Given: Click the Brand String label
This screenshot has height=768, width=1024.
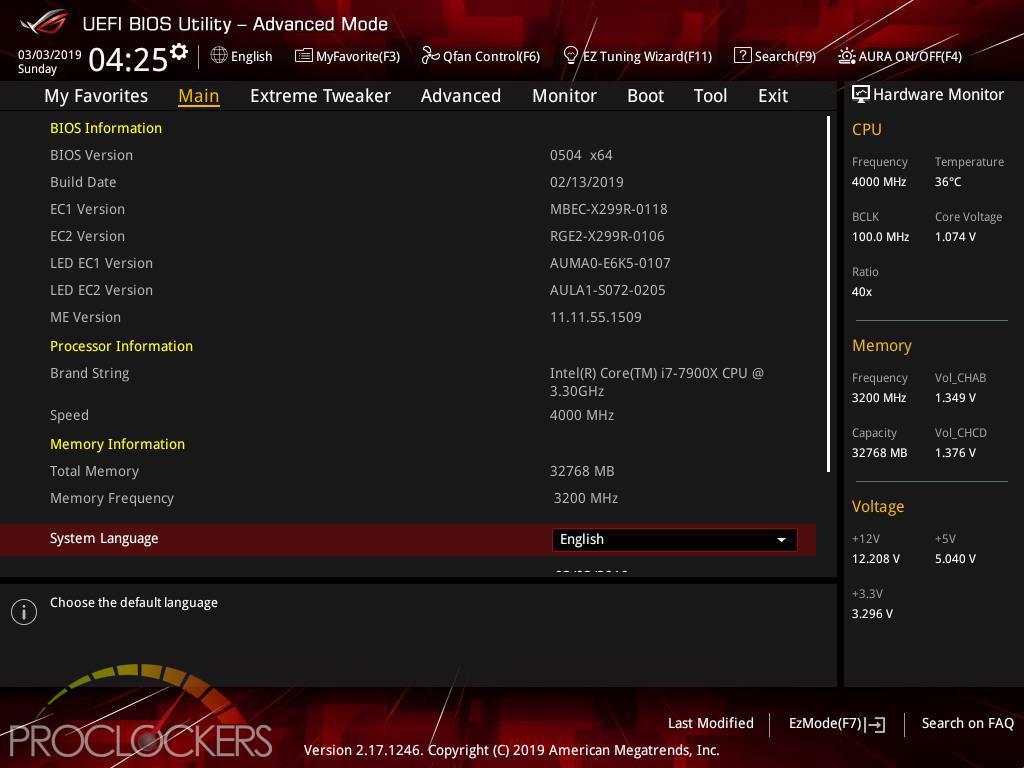Looking at the screenshot, I should pos(89,373).
